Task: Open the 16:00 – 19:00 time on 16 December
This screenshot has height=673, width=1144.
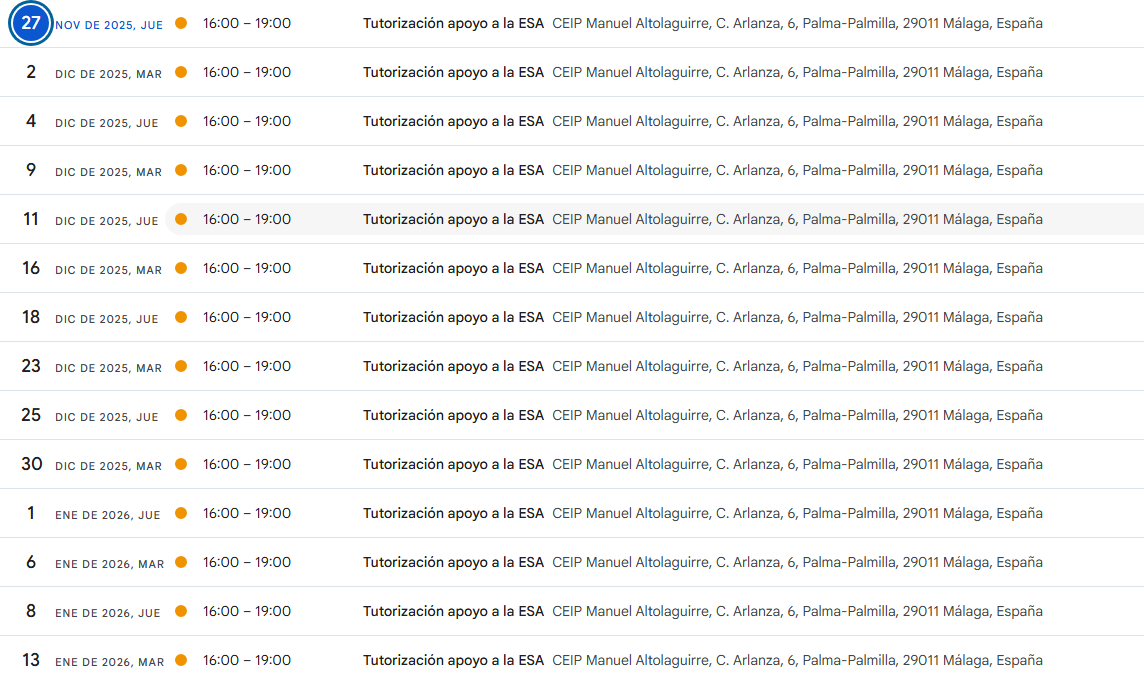Action: coord(247,268)
